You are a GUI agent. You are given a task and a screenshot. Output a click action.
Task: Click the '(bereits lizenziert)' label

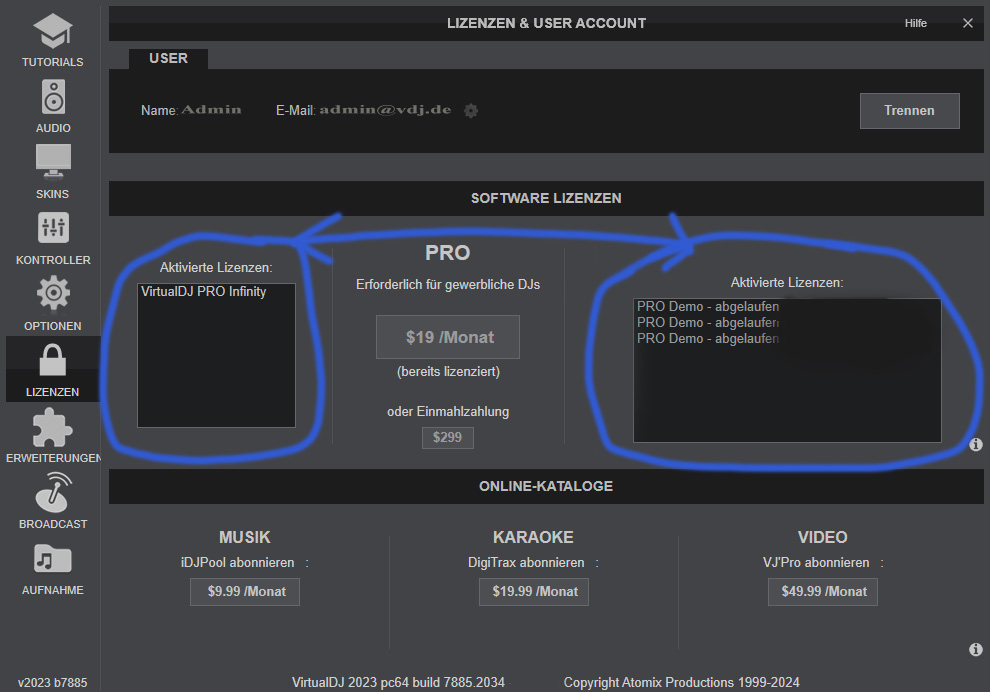click(x=448, y=372)
